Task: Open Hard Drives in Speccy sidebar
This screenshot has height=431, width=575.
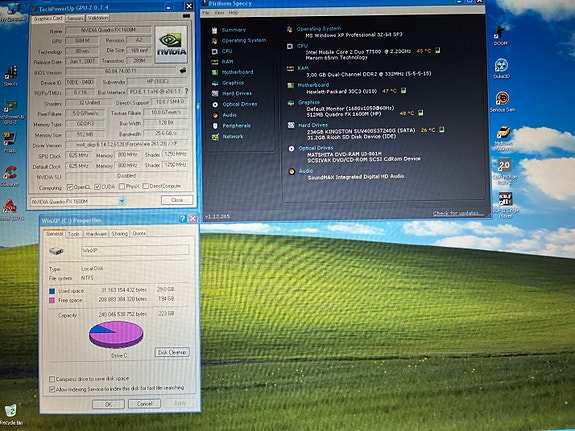Action: (x=237, y=94)
